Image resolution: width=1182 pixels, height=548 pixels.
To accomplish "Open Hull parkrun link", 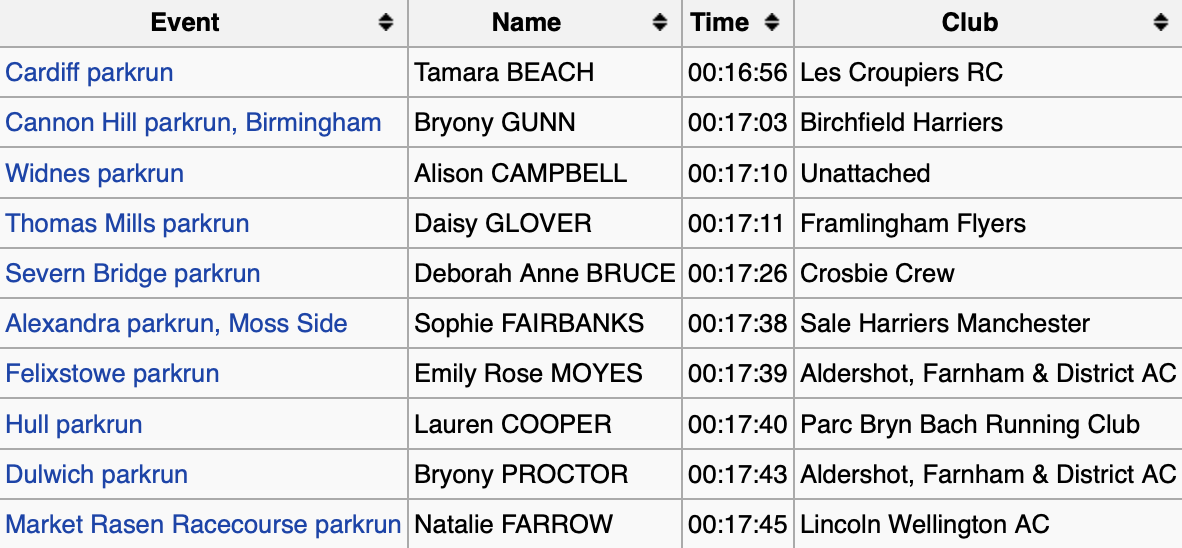I will click(x=73, y=424).
